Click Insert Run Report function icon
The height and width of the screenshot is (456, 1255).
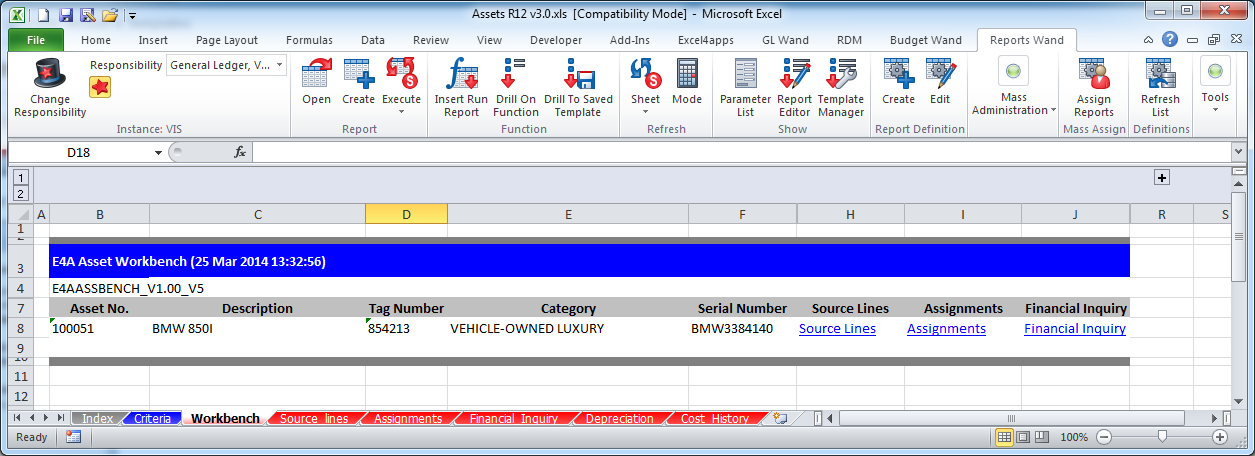coord(461,75)
